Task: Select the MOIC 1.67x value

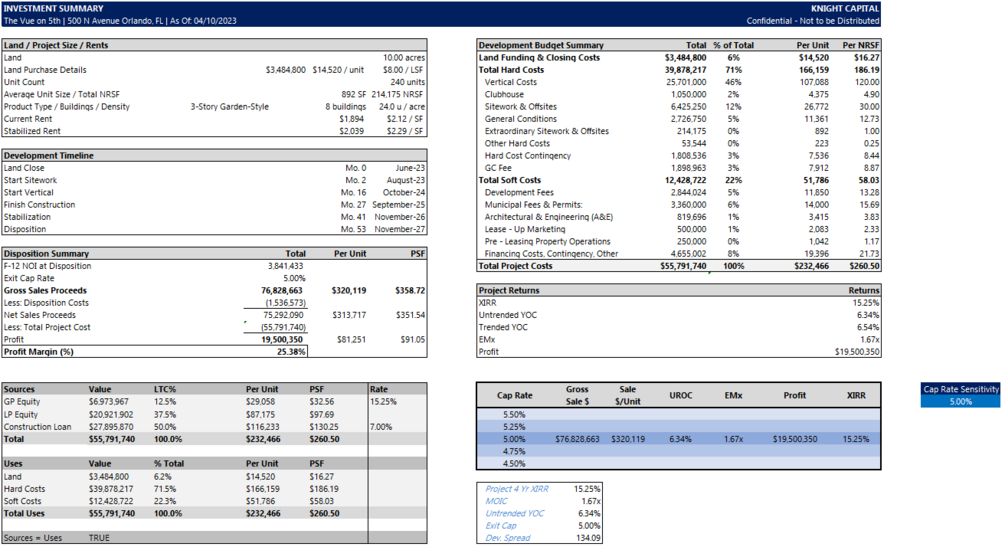Action: coord(591,501)
